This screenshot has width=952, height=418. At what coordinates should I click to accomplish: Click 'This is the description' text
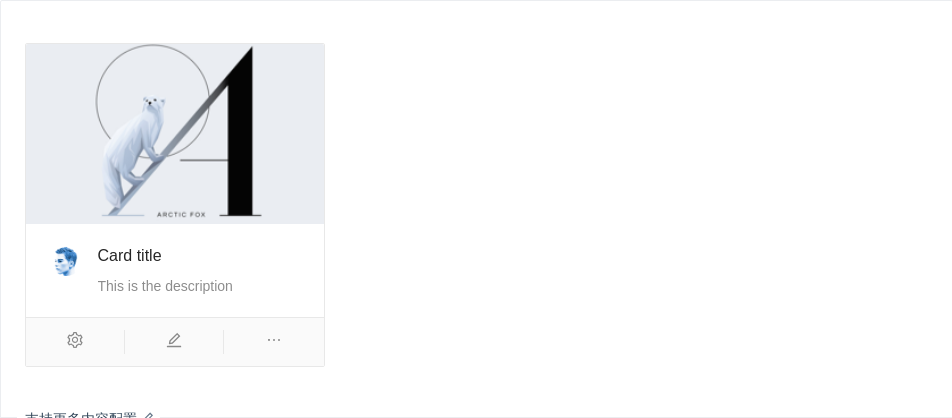165,286
